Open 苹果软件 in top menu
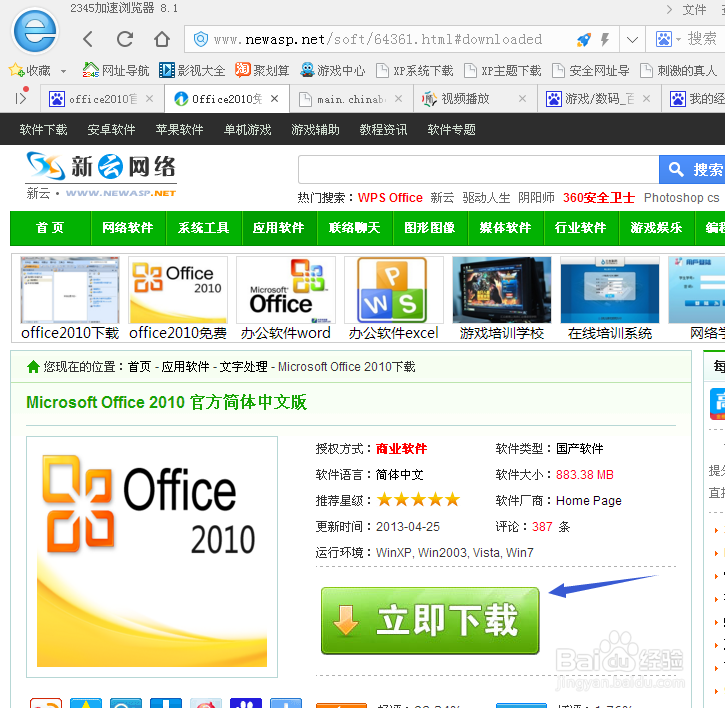This screenshot has height=708, width=725. click(x=179, y=129)
